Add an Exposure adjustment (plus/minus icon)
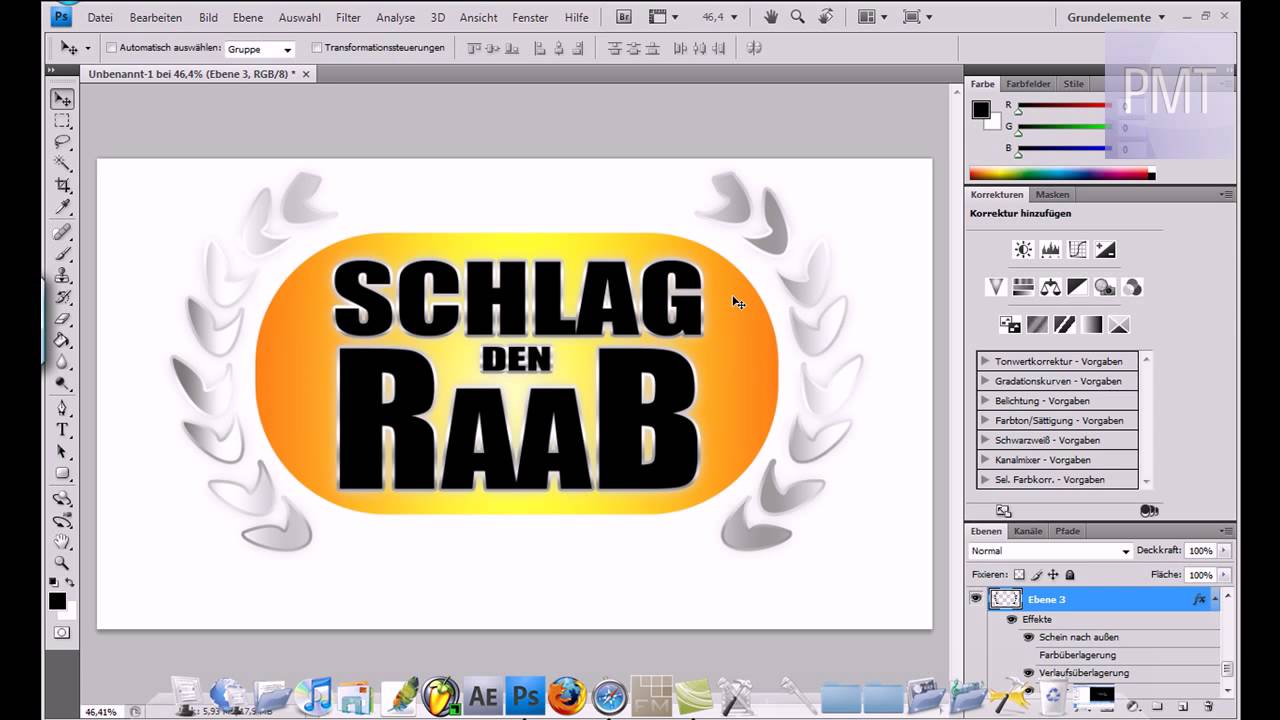Screen dimensions: 1280x720 coord(1105,250)
